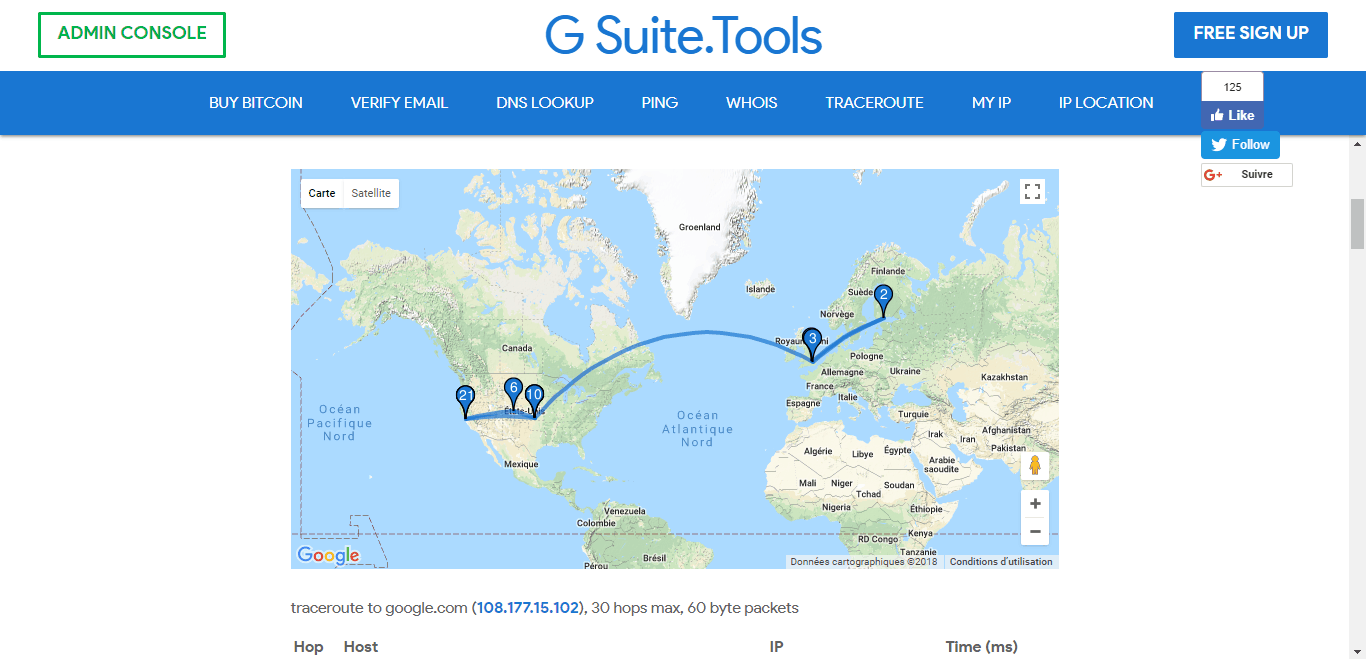Click the Mexique label on map
The width and height of the screenshot is (1366, 659).
tap(522, 464)
